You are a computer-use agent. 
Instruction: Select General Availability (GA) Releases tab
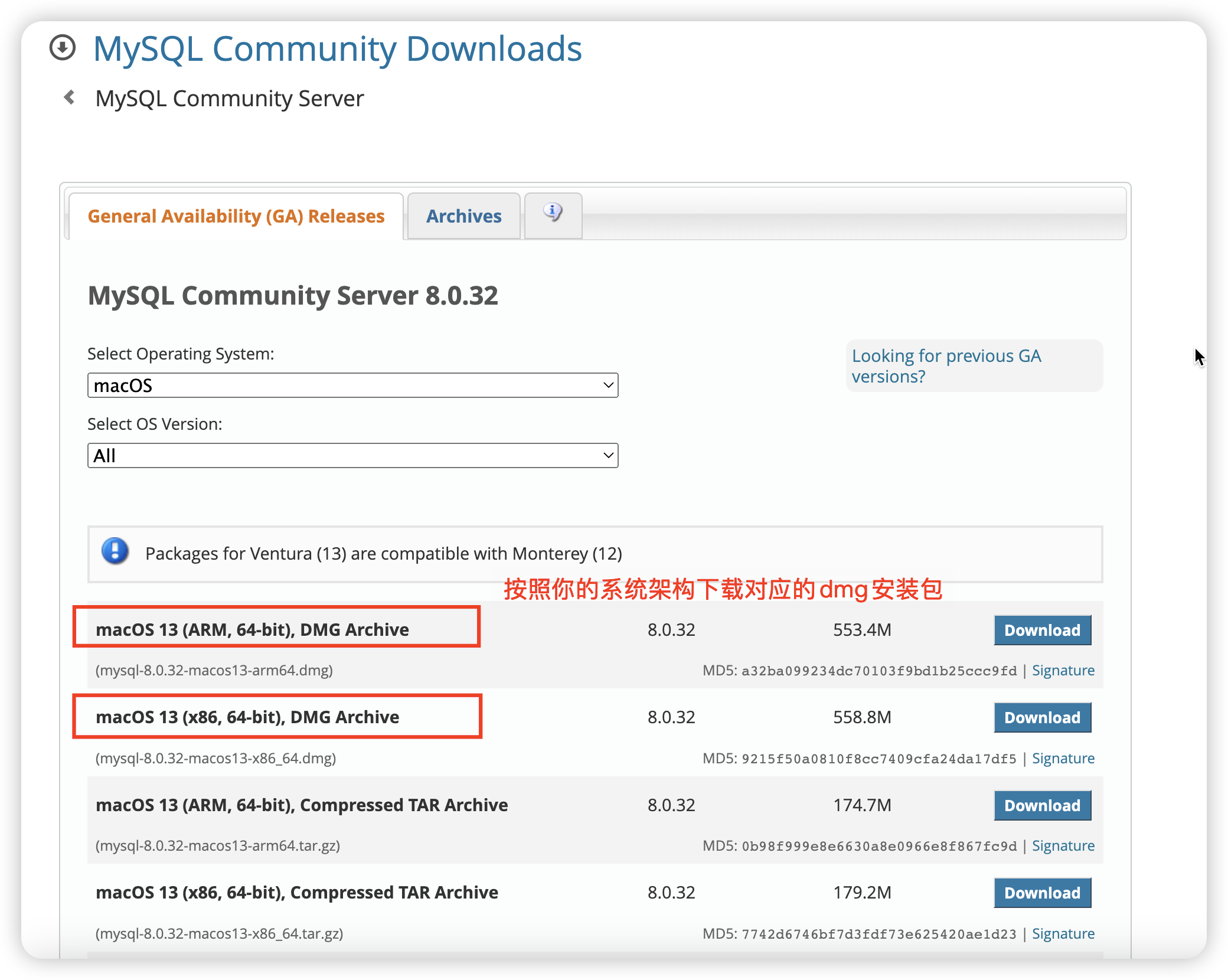click(x=236, y=216)
